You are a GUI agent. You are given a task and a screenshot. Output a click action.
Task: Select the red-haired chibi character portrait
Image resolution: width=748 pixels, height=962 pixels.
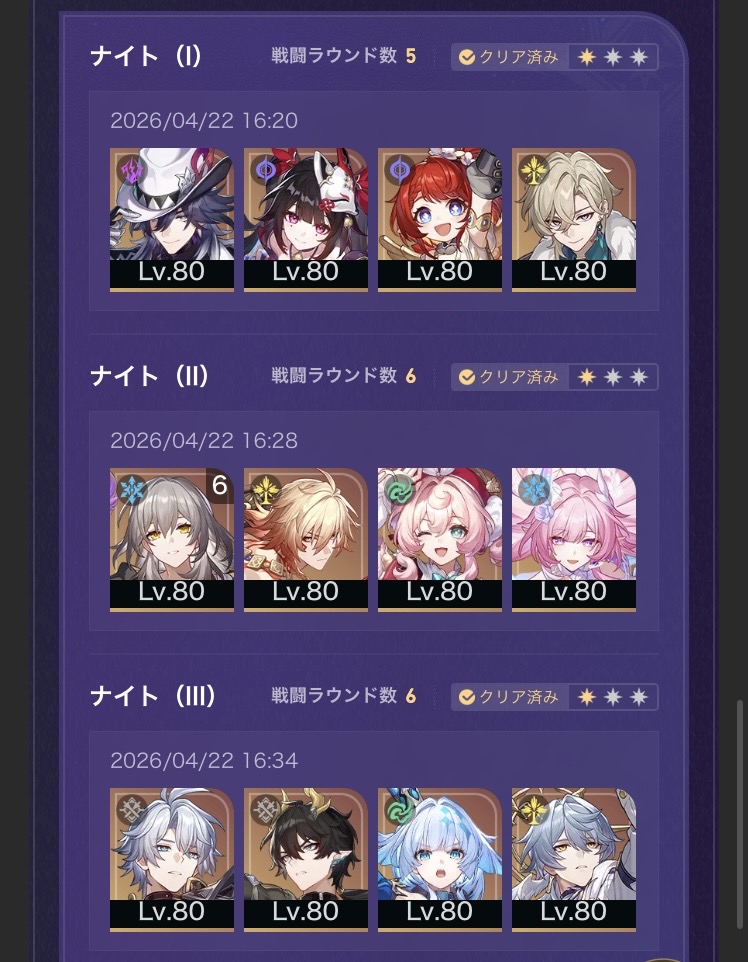[439, 219]
